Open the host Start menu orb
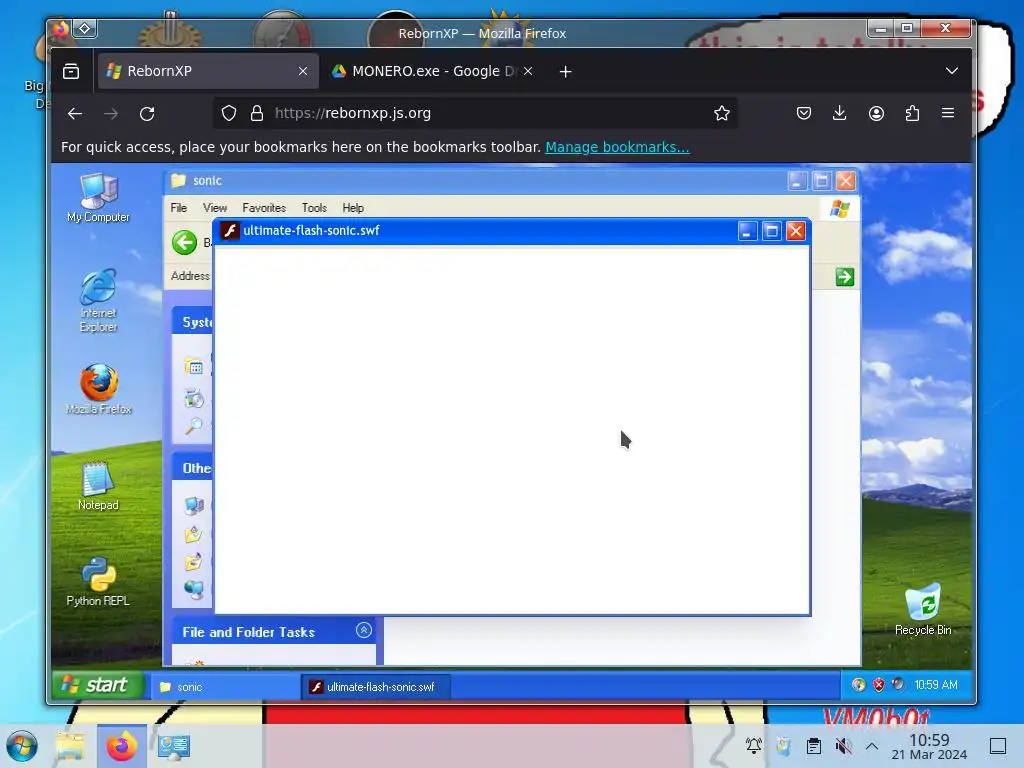Screen dimensions: 1024x768 [22, 746]
